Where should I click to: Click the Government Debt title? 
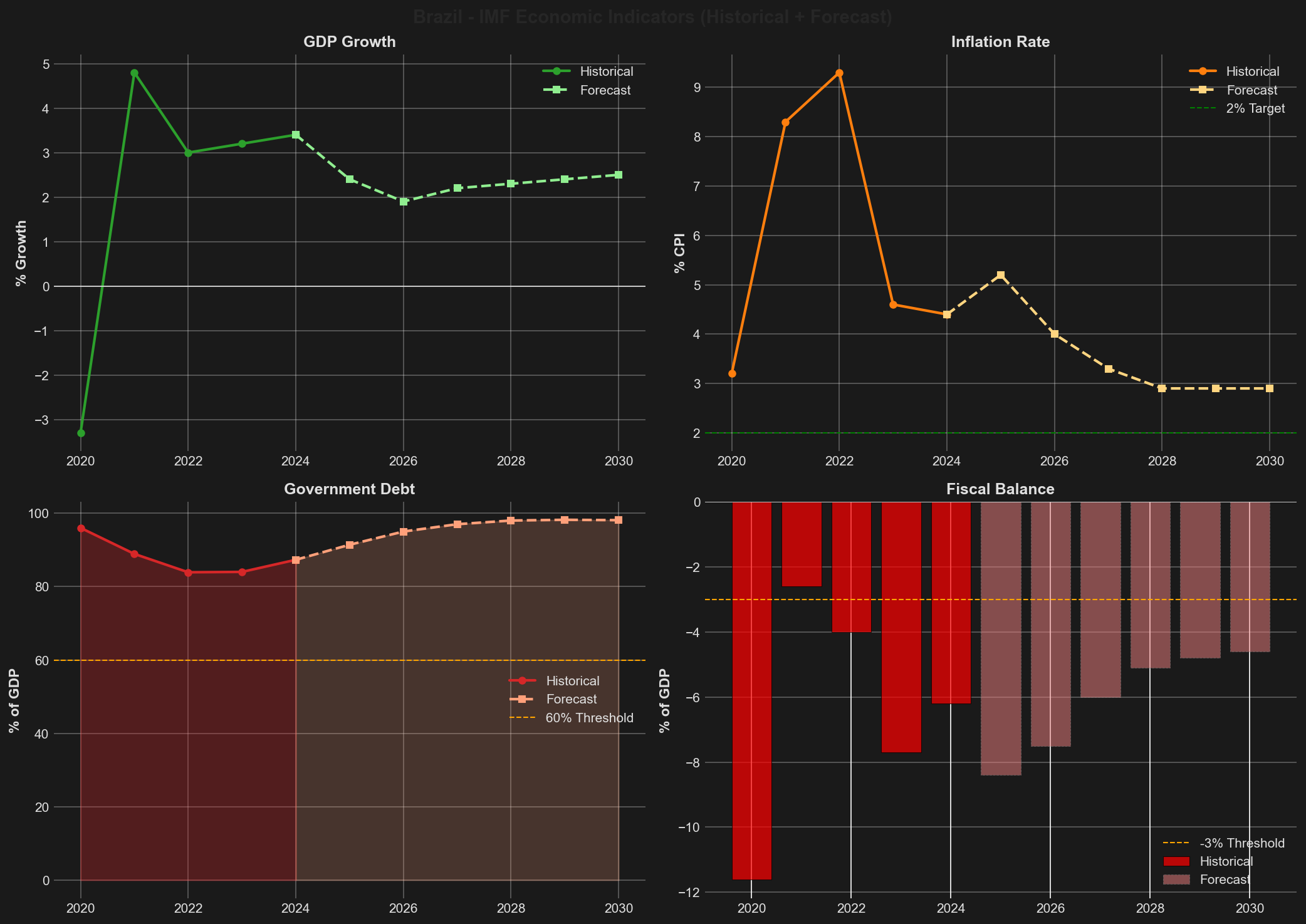(348, 489)
